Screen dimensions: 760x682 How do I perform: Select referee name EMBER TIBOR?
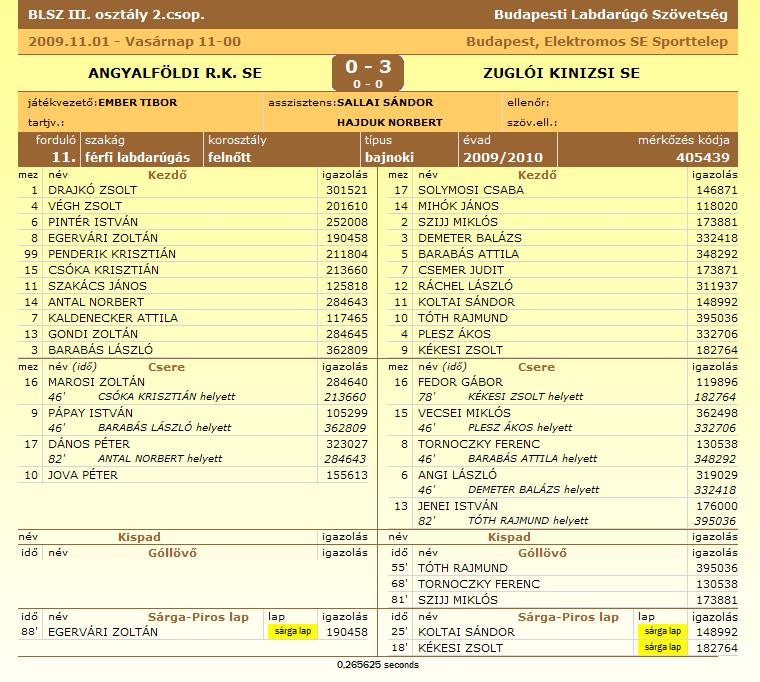click(x=138, y=103)
